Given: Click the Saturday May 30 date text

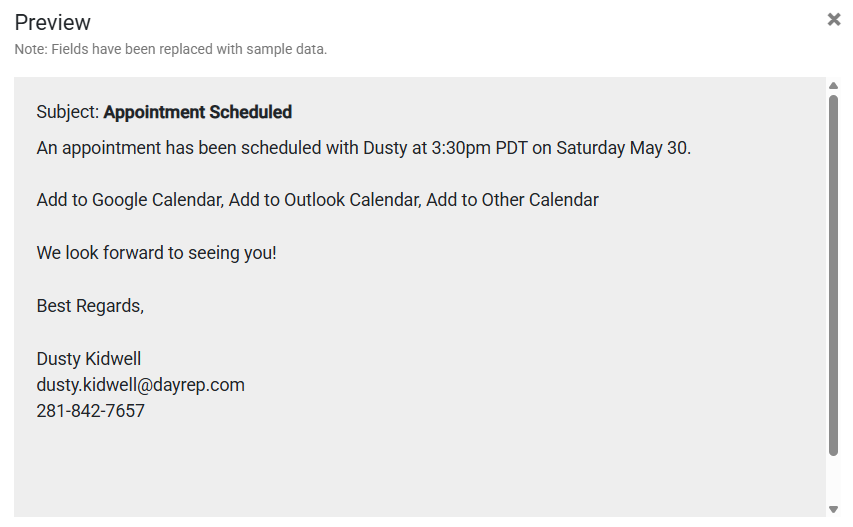Looking at the screenshot, I should coord(622,148).
